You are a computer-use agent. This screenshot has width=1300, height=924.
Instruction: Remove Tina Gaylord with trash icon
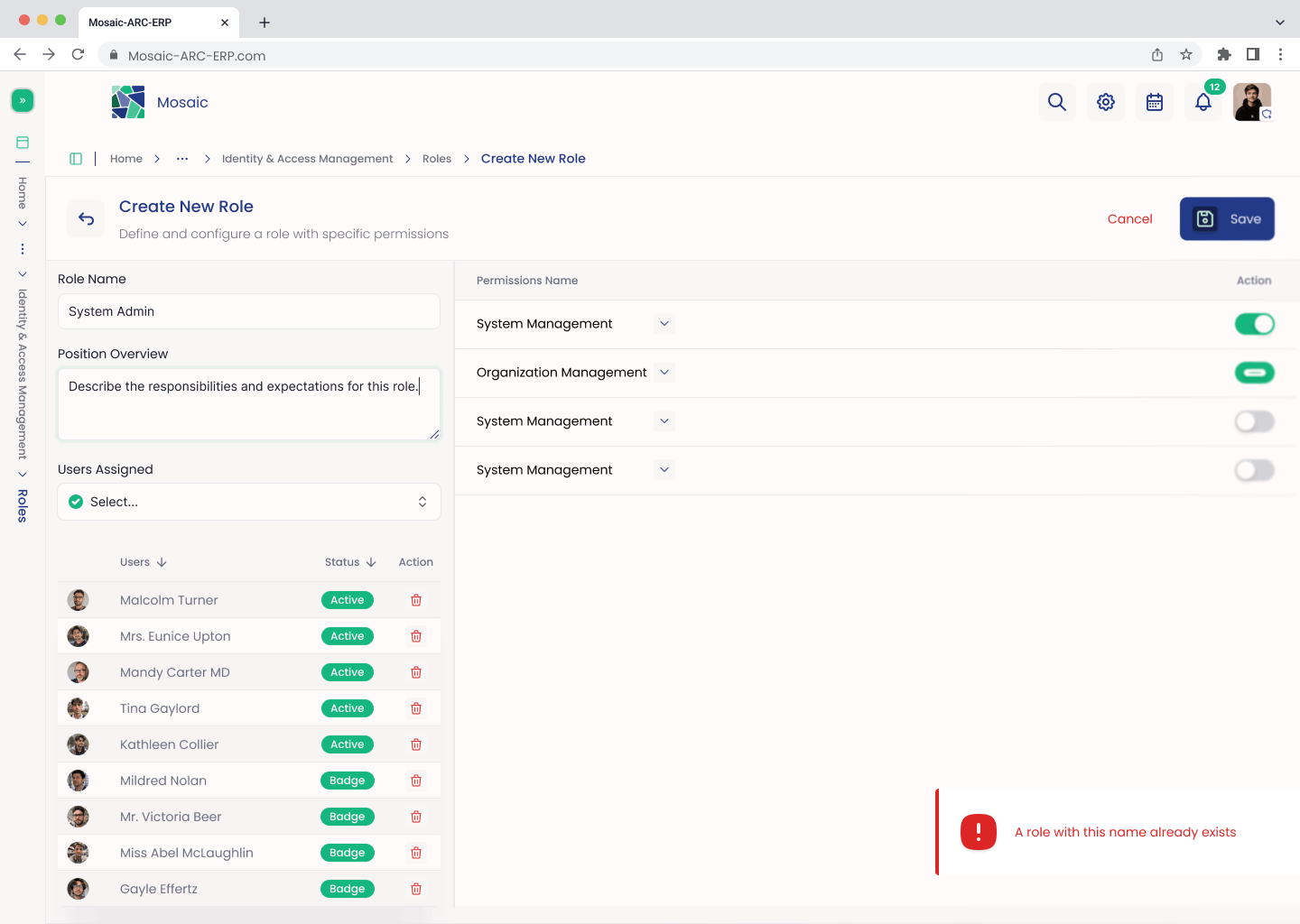pyautogui.click(x=416, y=708)
